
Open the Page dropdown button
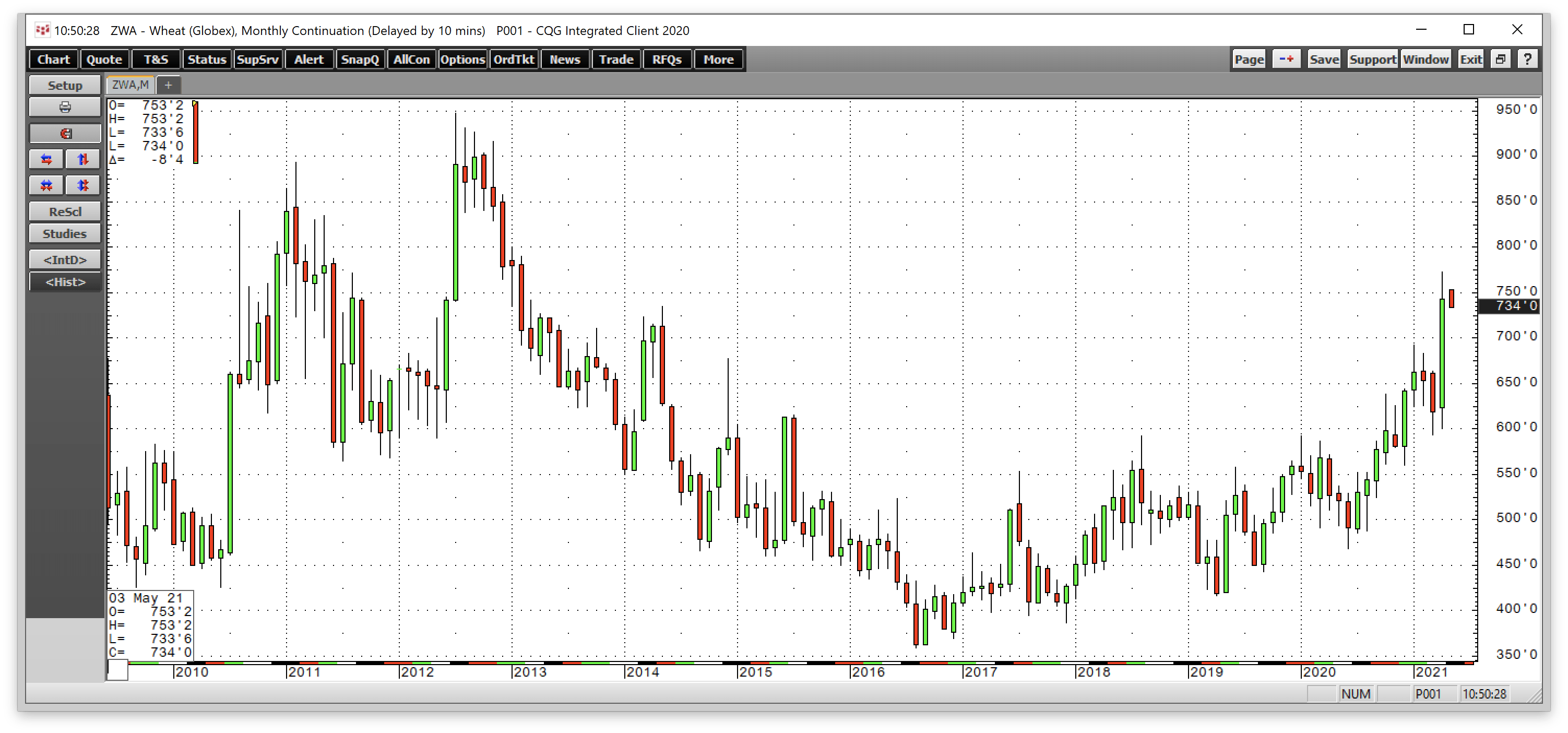(1249, 59)
